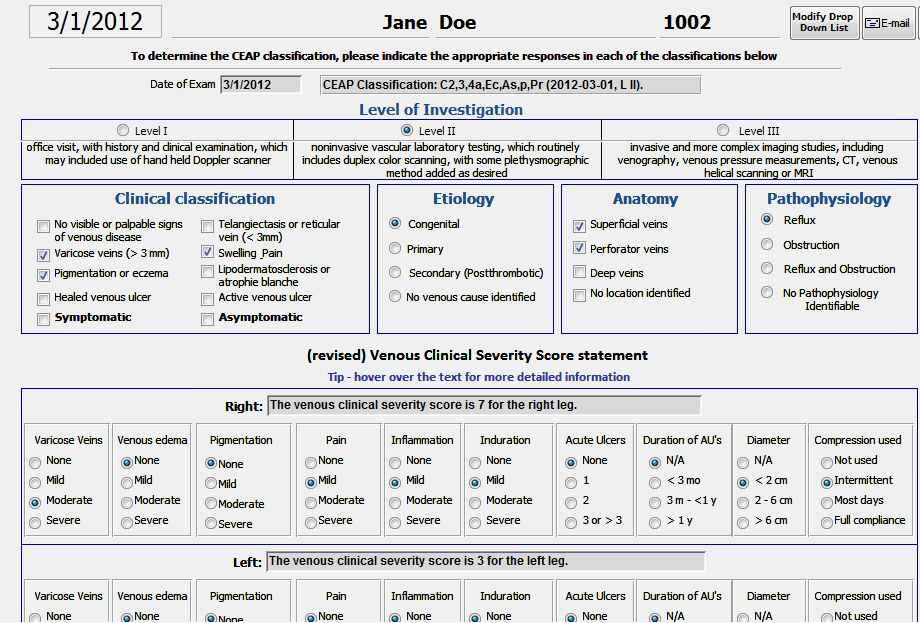
Task: Click the hover tip text line
Action: (479, 377)
